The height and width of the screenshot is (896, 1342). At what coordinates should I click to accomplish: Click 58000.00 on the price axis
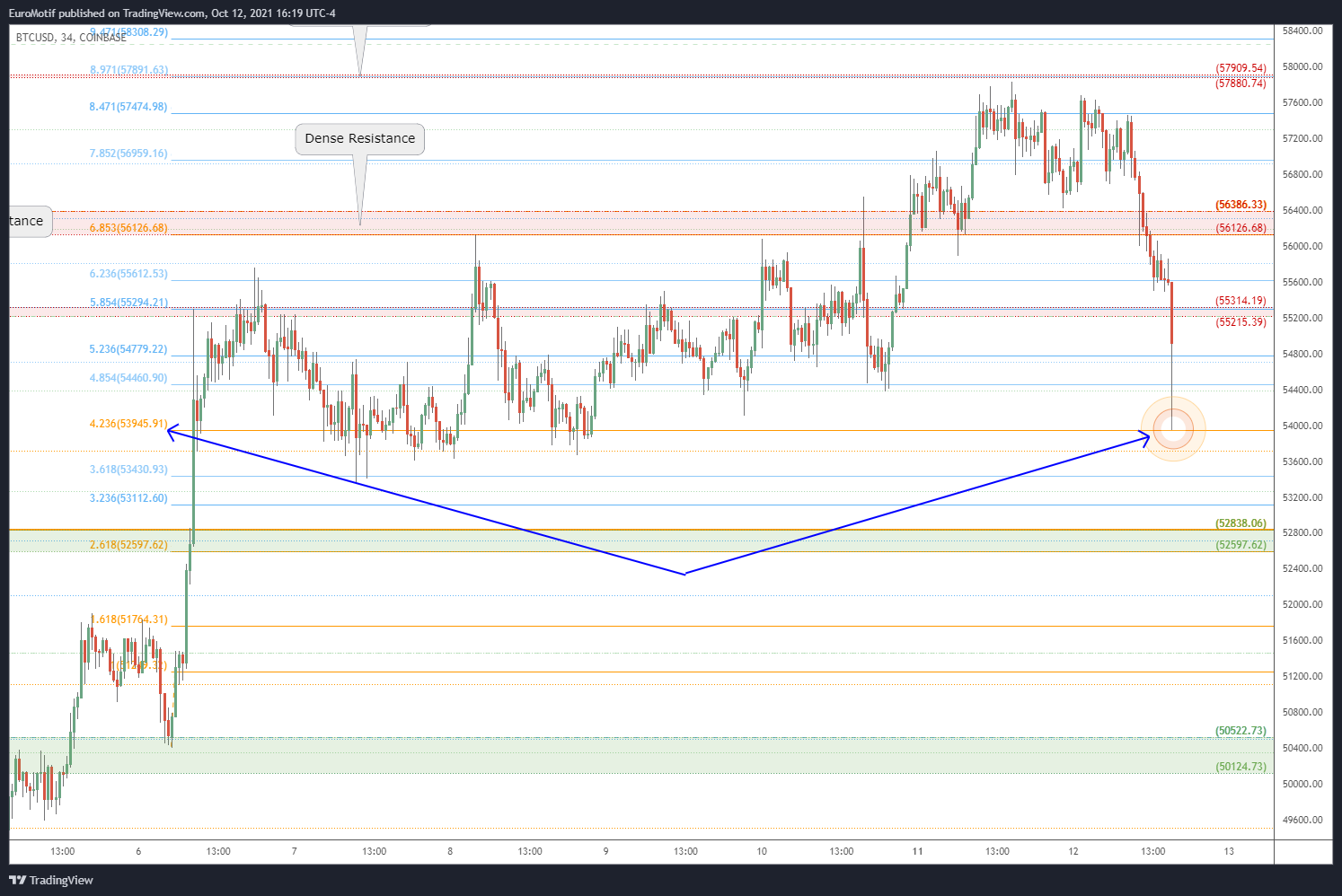1302,66
